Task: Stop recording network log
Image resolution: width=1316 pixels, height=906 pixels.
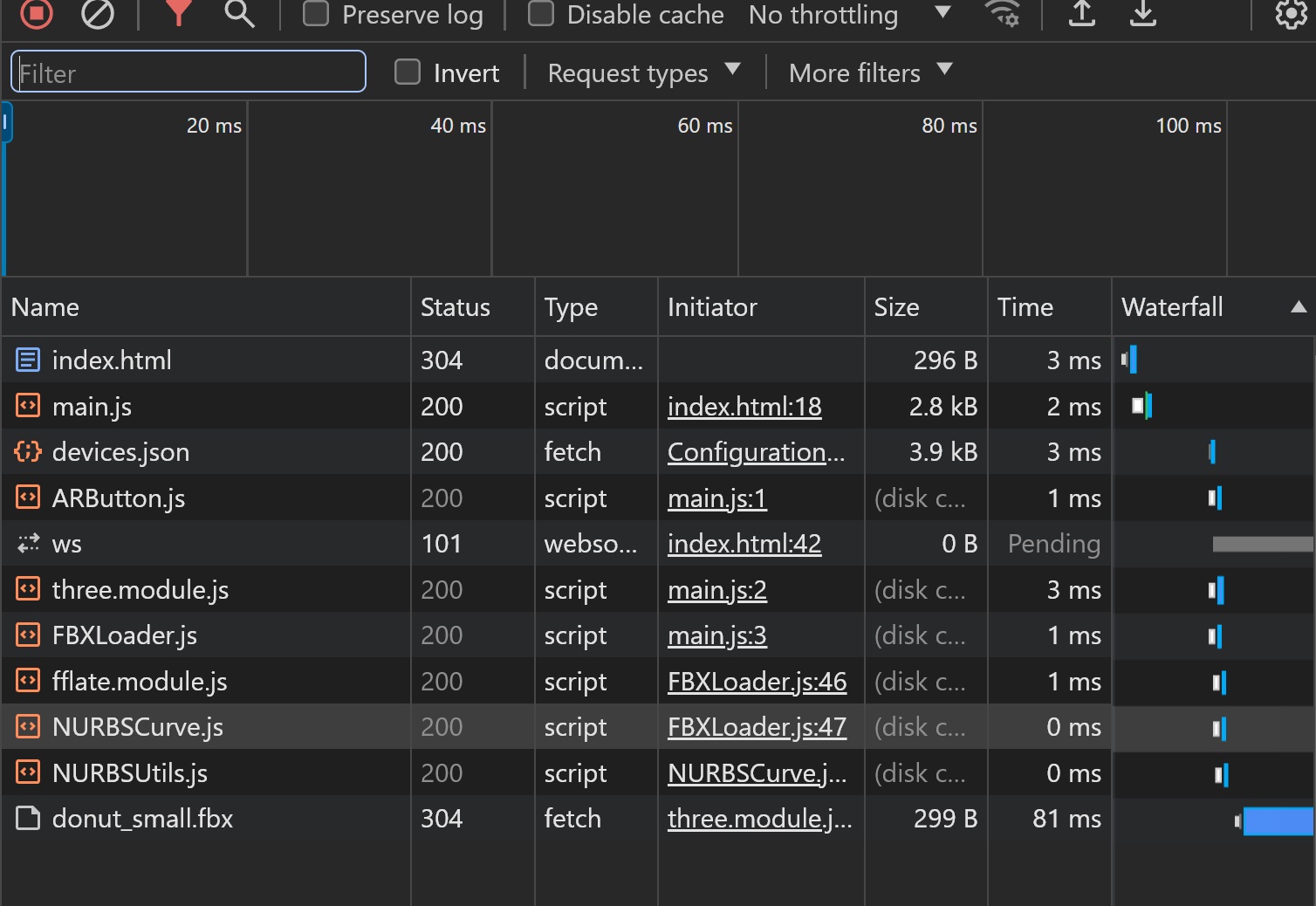Action: pyautogui.click(x=35, y=14)
